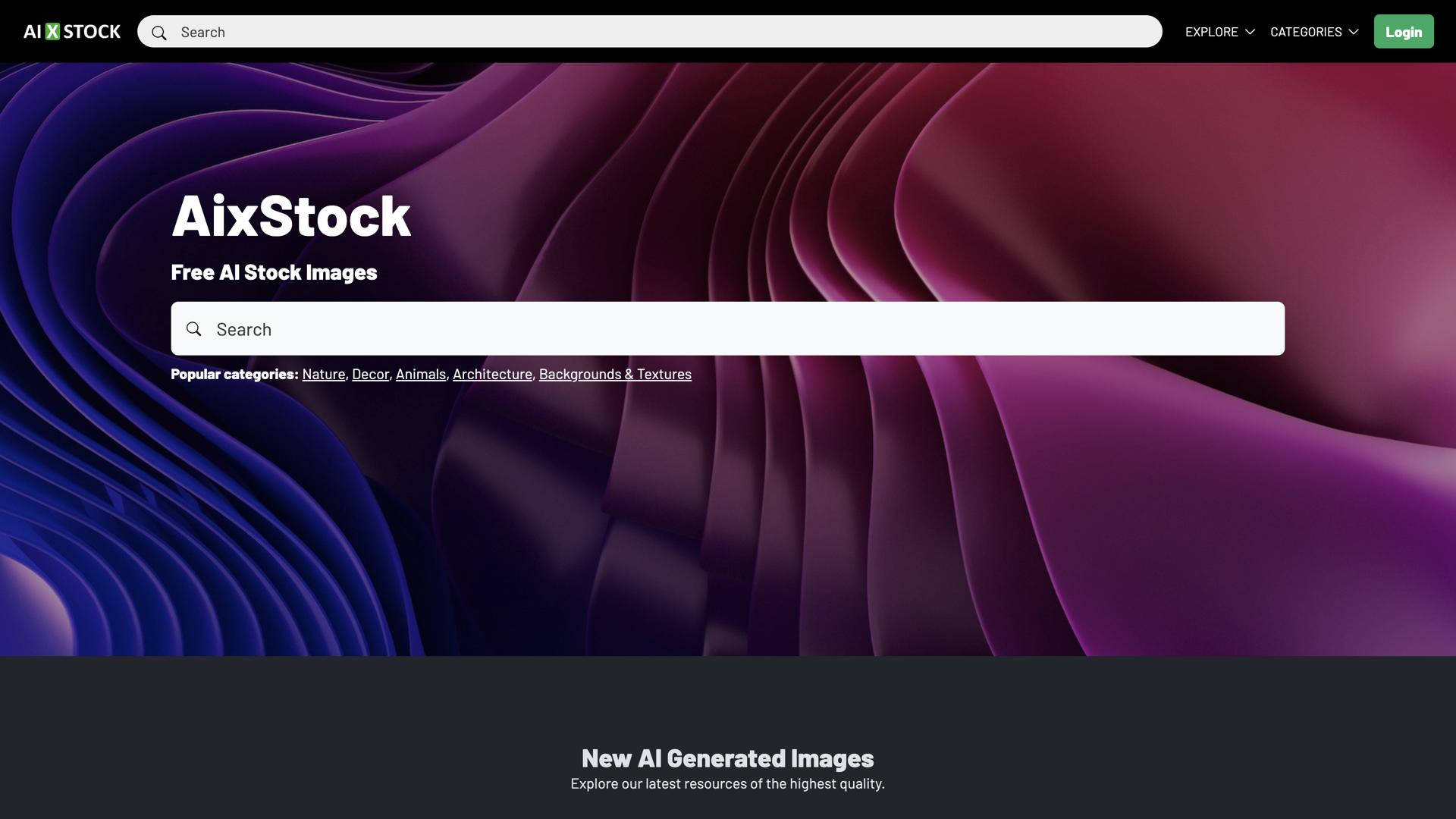
Task: Click the magnifier icon in the hero search bar
Action: click(x=194, y=328)
